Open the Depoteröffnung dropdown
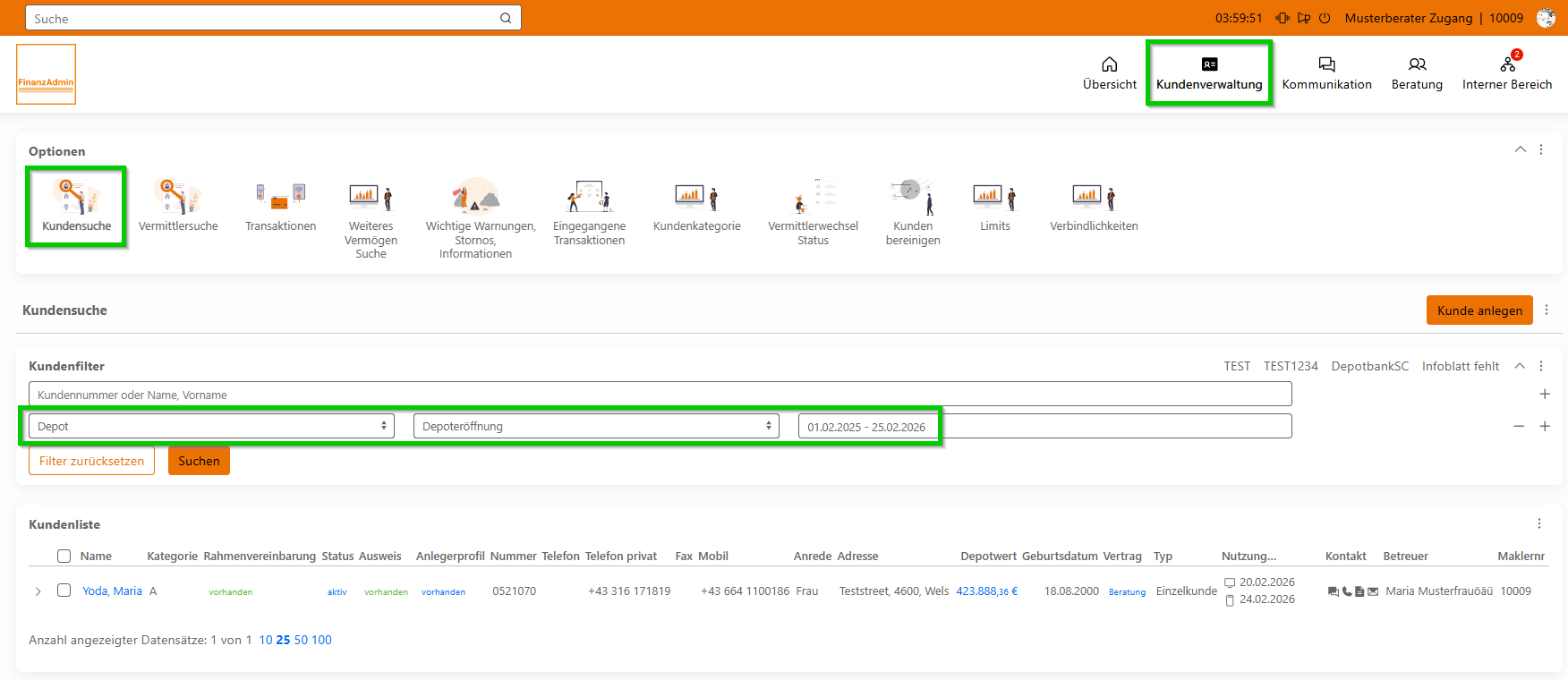1568x680 pixels. (595, 426)
